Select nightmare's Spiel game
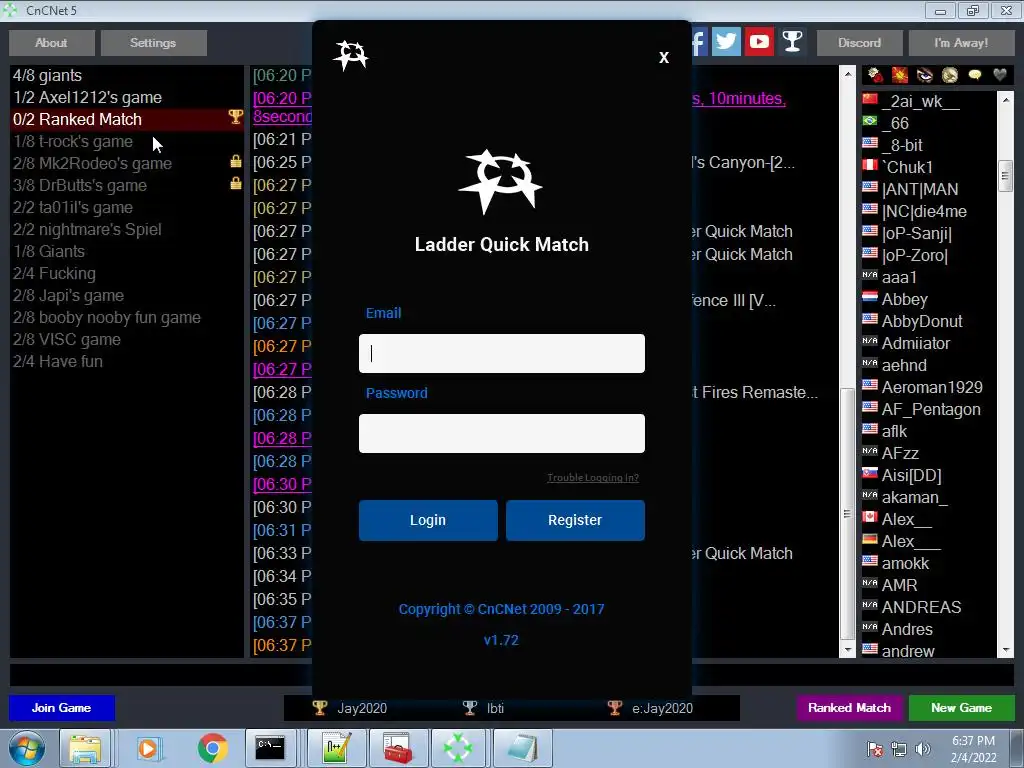This screenshot has height=768, width=1024. (x=127, y=230)
